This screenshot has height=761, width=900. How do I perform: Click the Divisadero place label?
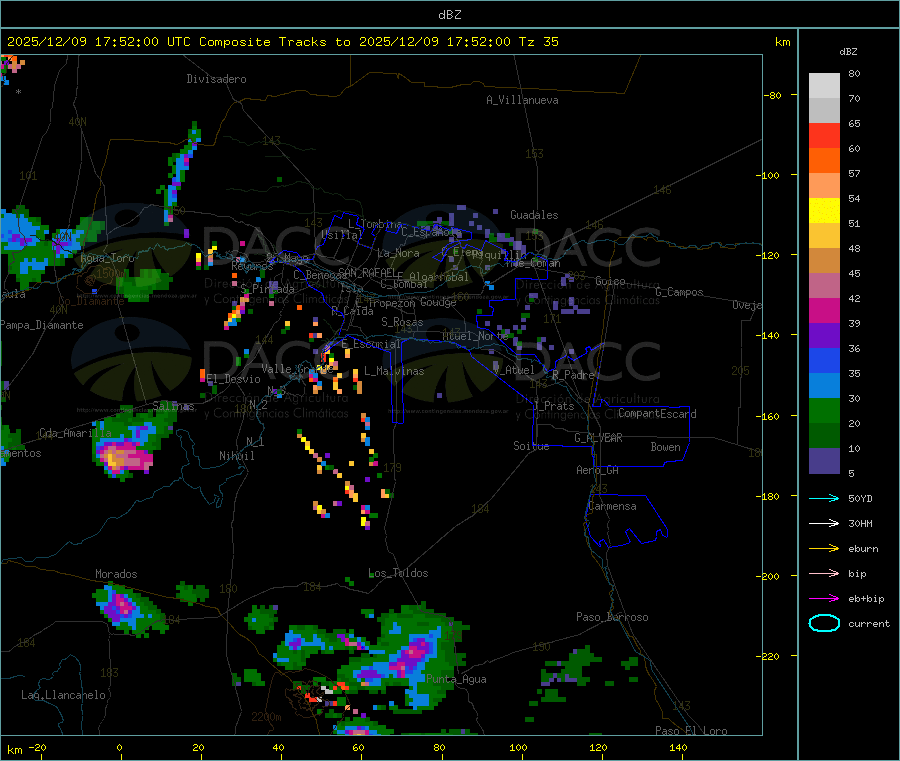pos(216,79)
